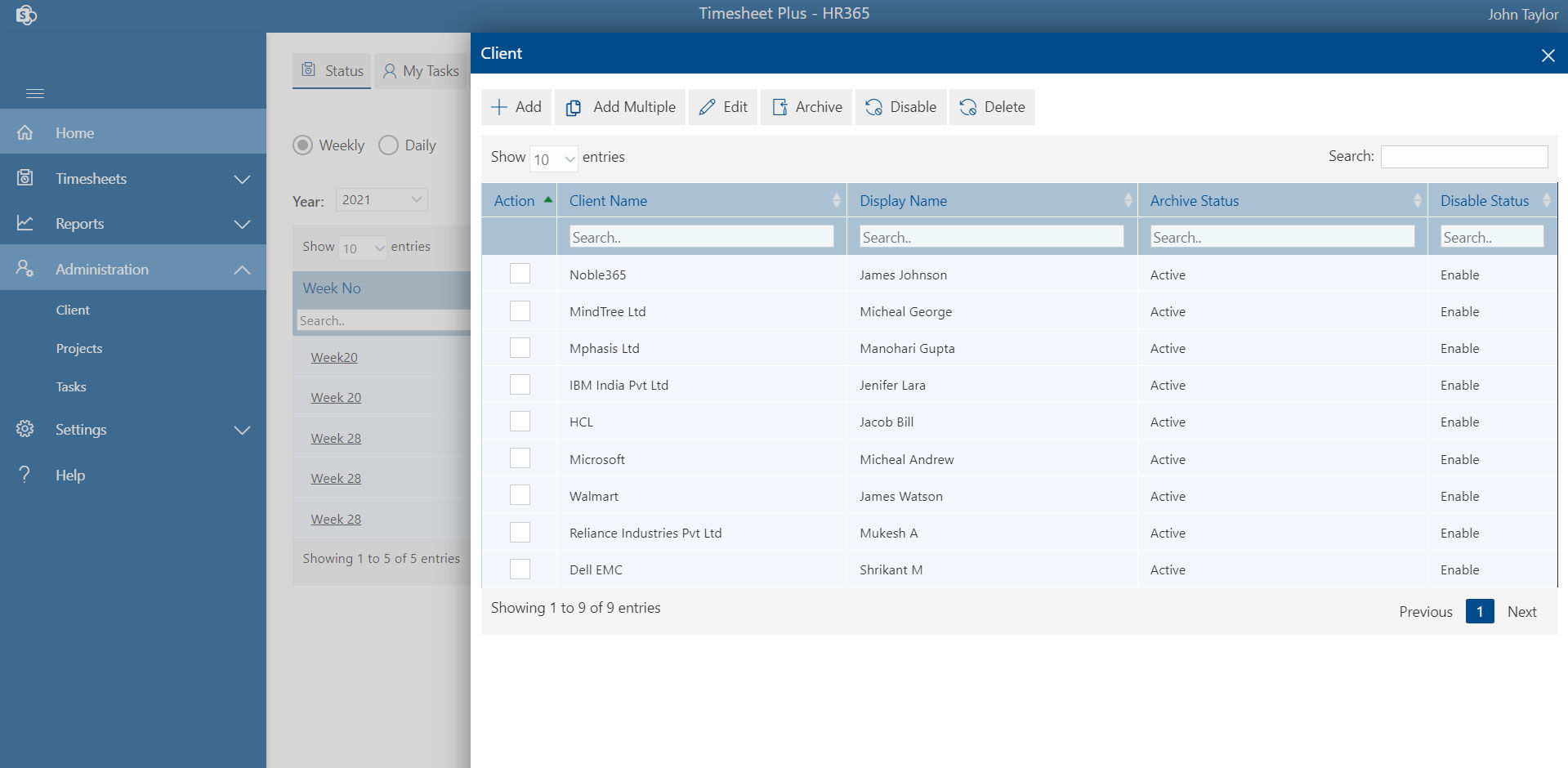Open Timesheets from the sidebar icon
This screenshot has height=768, width=1568.
tap(25, 178)
